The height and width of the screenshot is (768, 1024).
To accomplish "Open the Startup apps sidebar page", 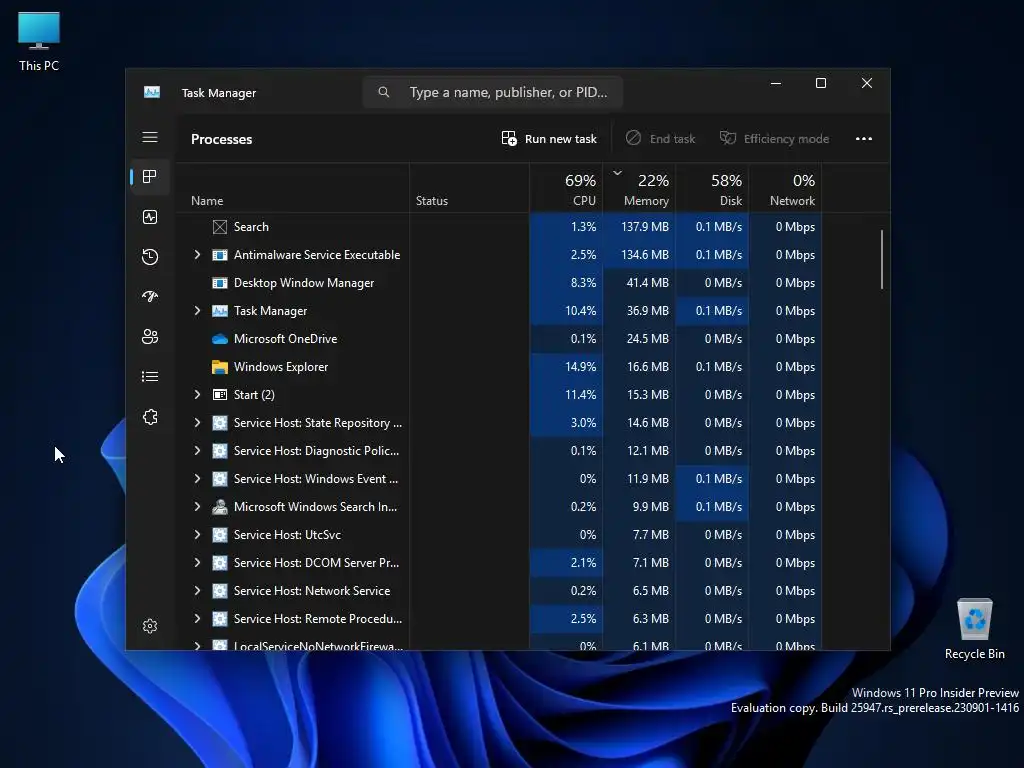I will click(150, 296).
